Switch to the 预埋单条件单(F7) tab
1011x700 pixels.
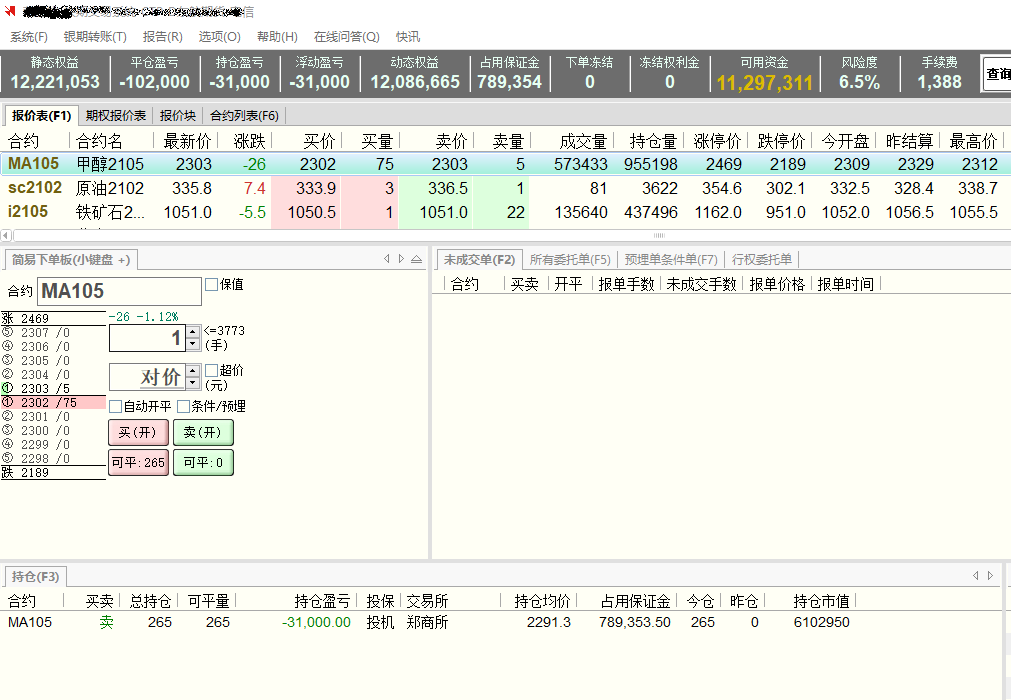pyautogui.click(x=671, y=260)
